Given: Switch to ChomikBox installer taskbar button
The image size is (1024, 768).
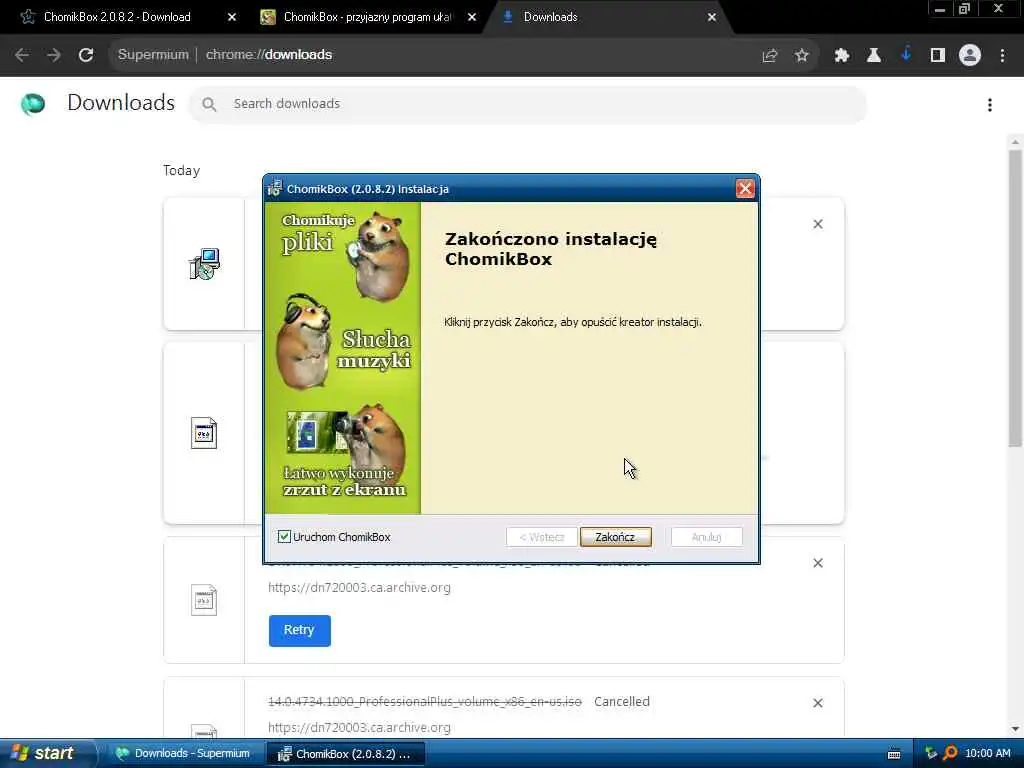Looking at the screenshot, I should [345, 754].
